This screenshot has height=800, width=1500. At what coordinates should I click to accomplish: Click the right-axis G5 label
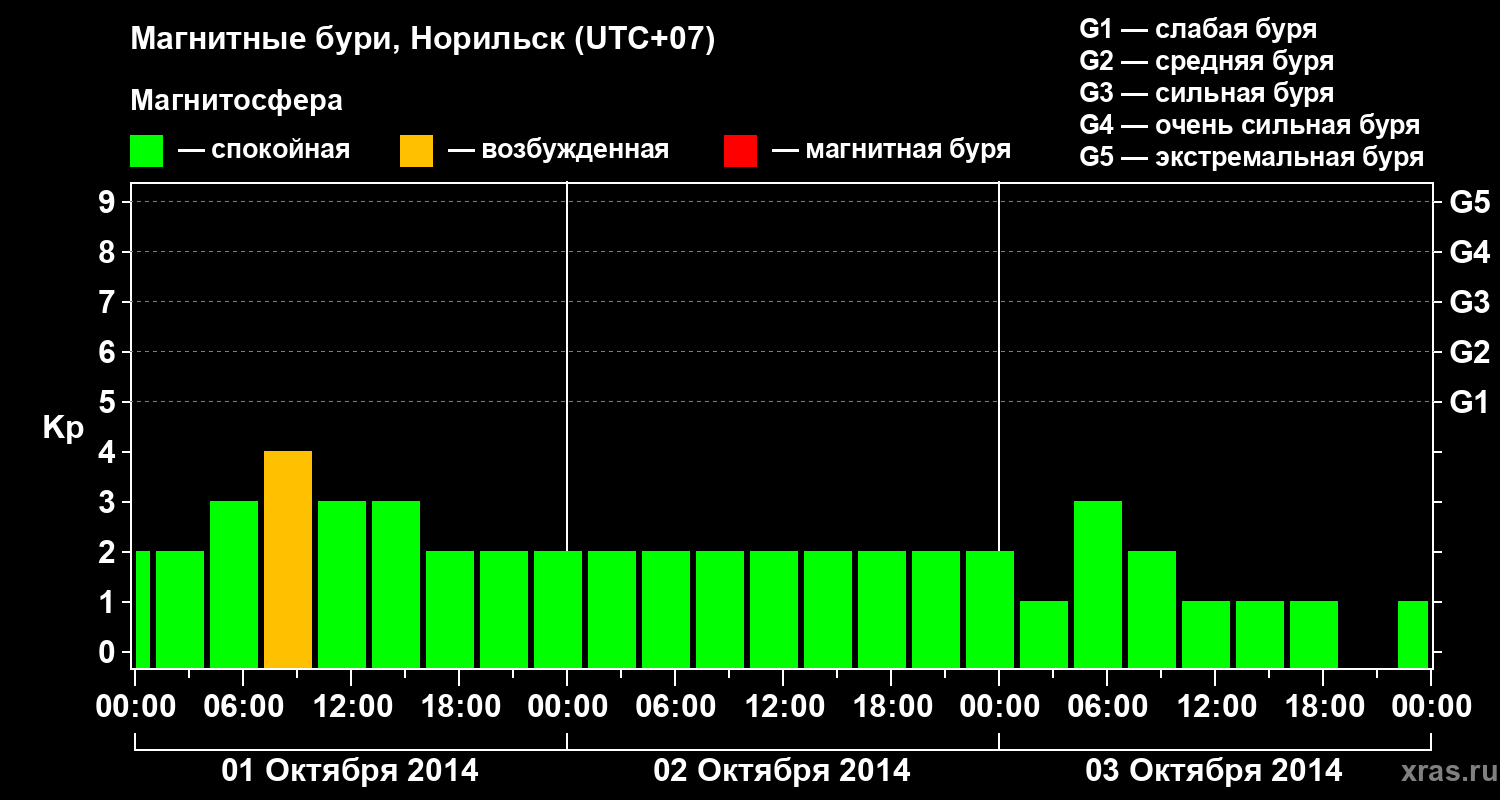coord(1469,202)
